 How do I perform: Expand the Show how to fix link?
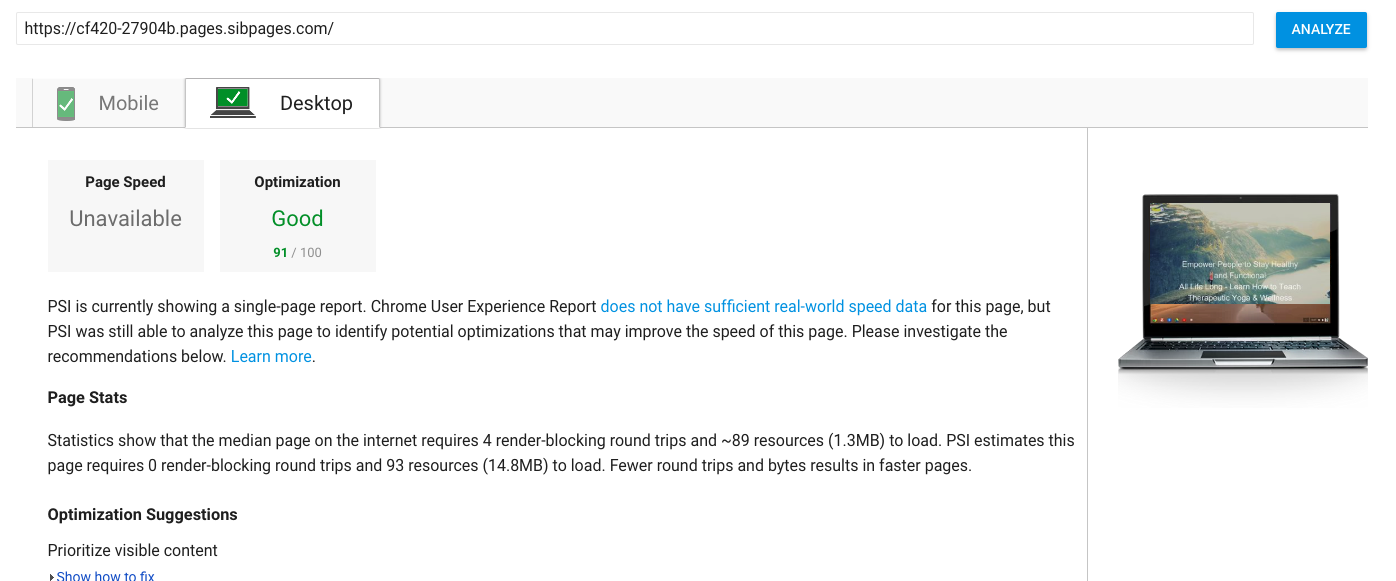click(x=105, y=576)
